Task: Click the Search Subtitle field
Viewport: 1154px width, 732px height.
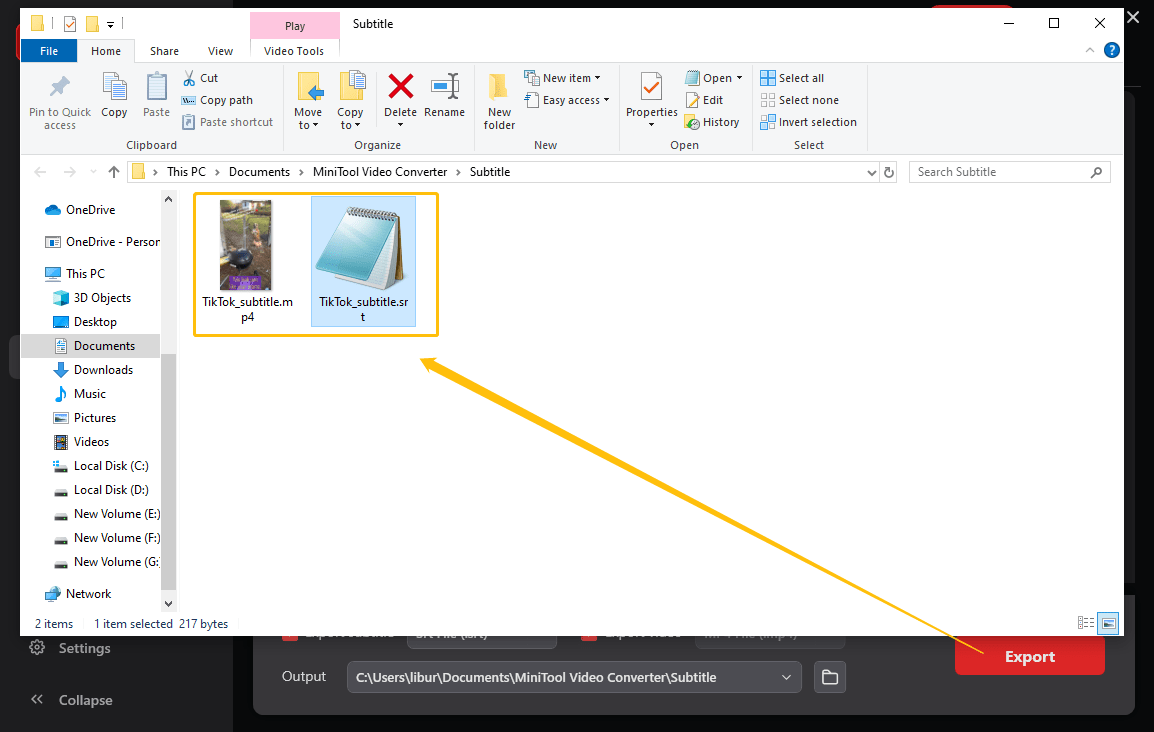Action: pos(1009,172)
